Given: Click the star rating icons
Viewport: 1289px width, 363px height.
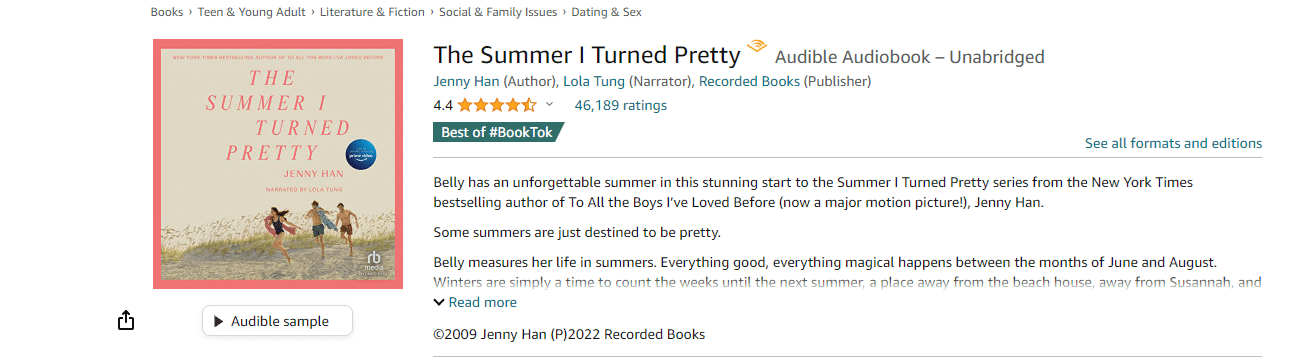Looking at the screenshot, I should tap(498, 105).
